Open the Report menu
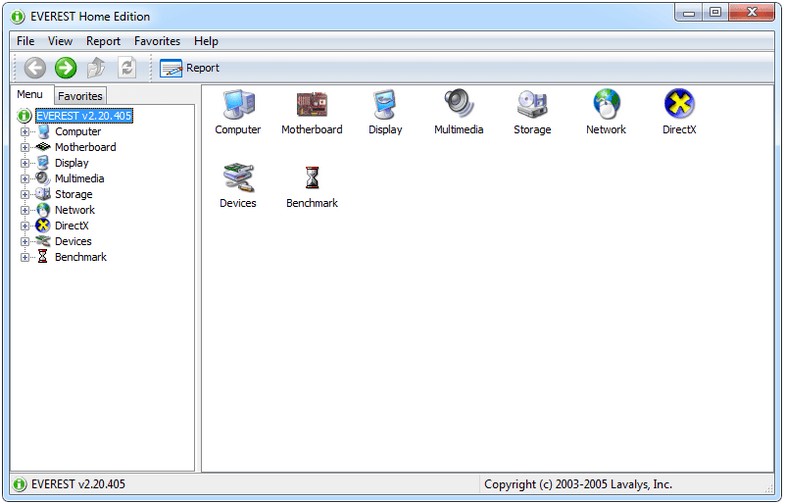The image size is (786, 504). point(103,41)
